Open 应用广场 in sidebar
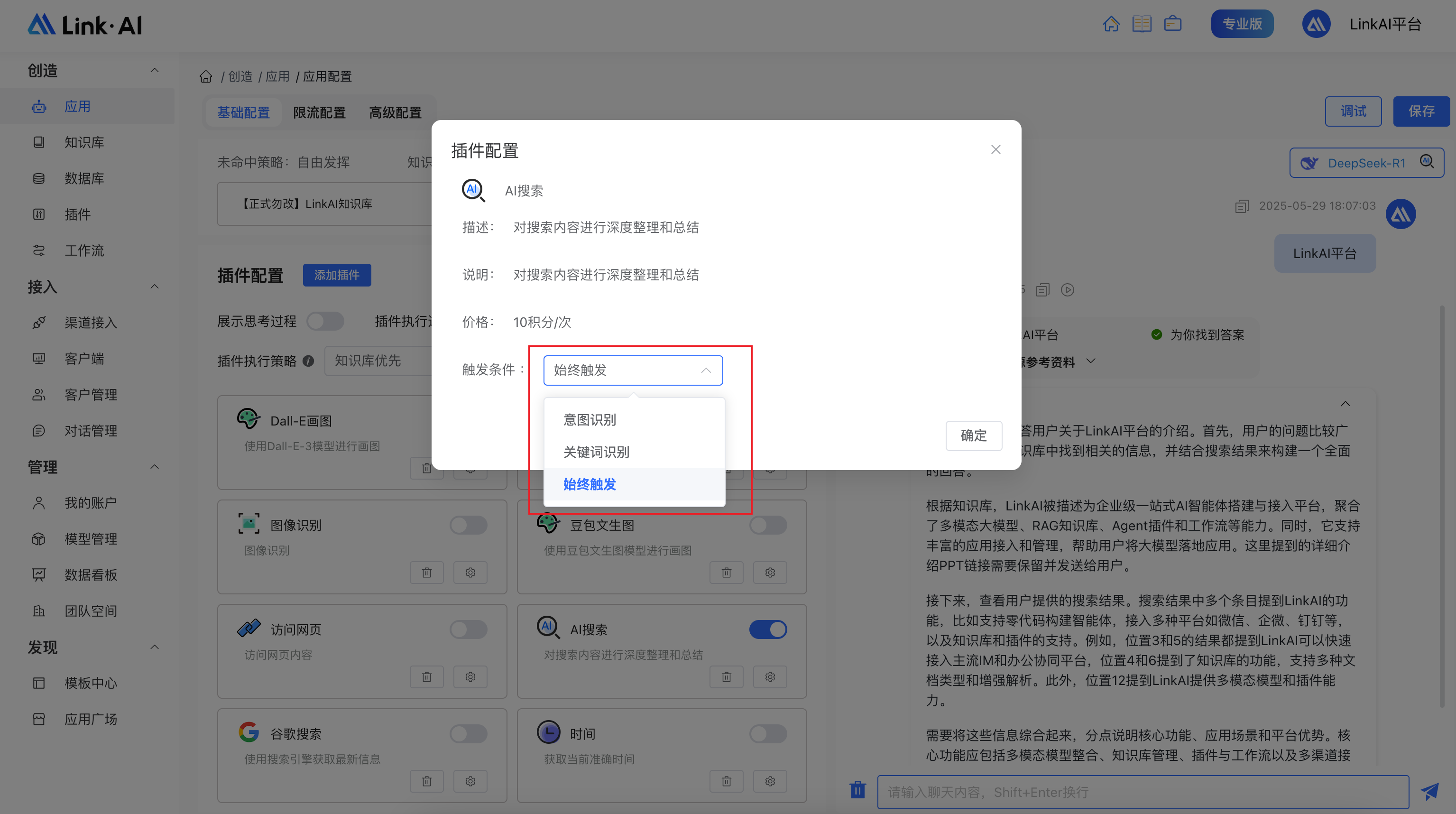The height and width of the screenshot is (814, 1456). tap(88, 719)
